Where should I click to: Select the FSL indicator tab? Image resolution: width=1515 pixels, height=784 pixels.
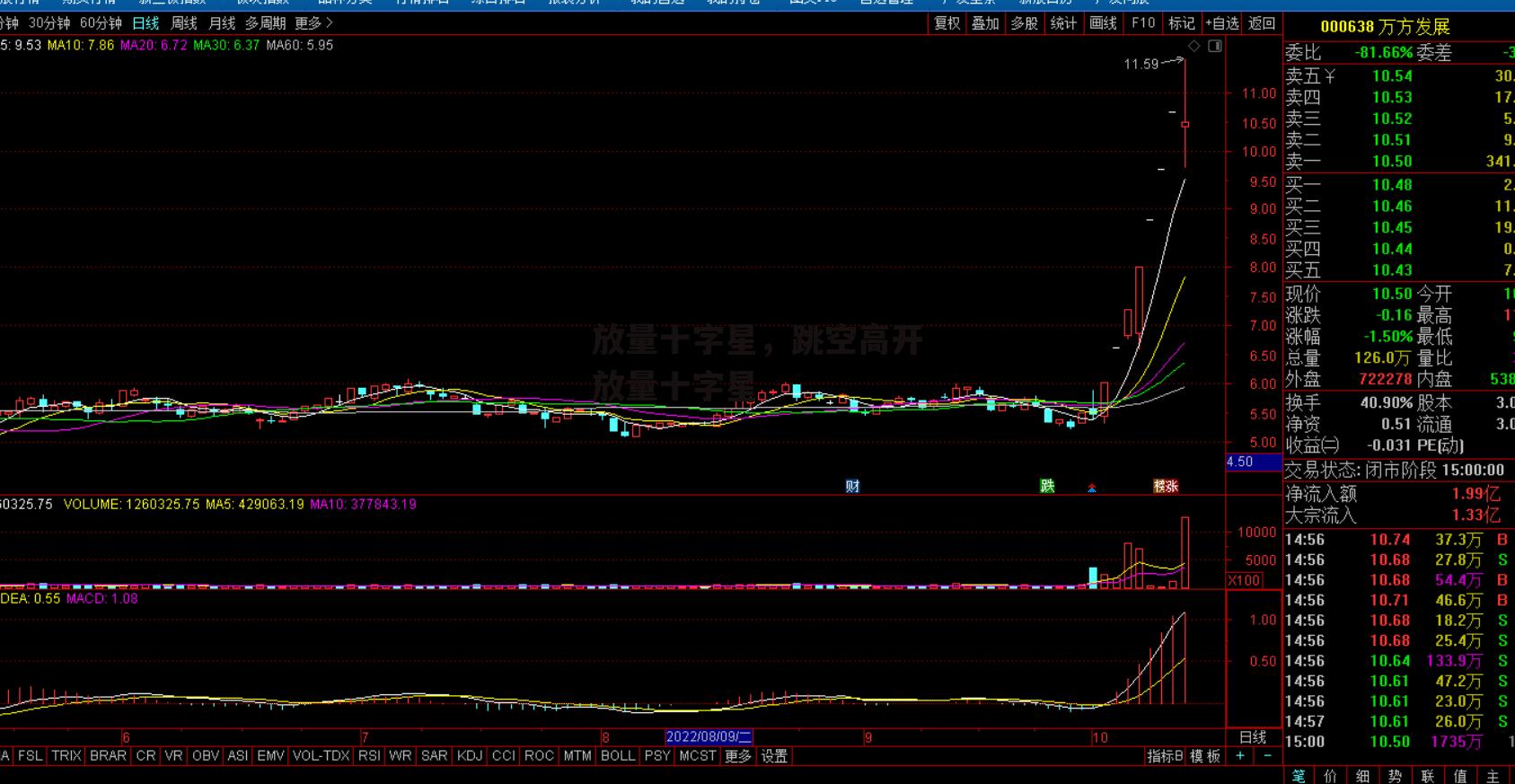point(30,756)
